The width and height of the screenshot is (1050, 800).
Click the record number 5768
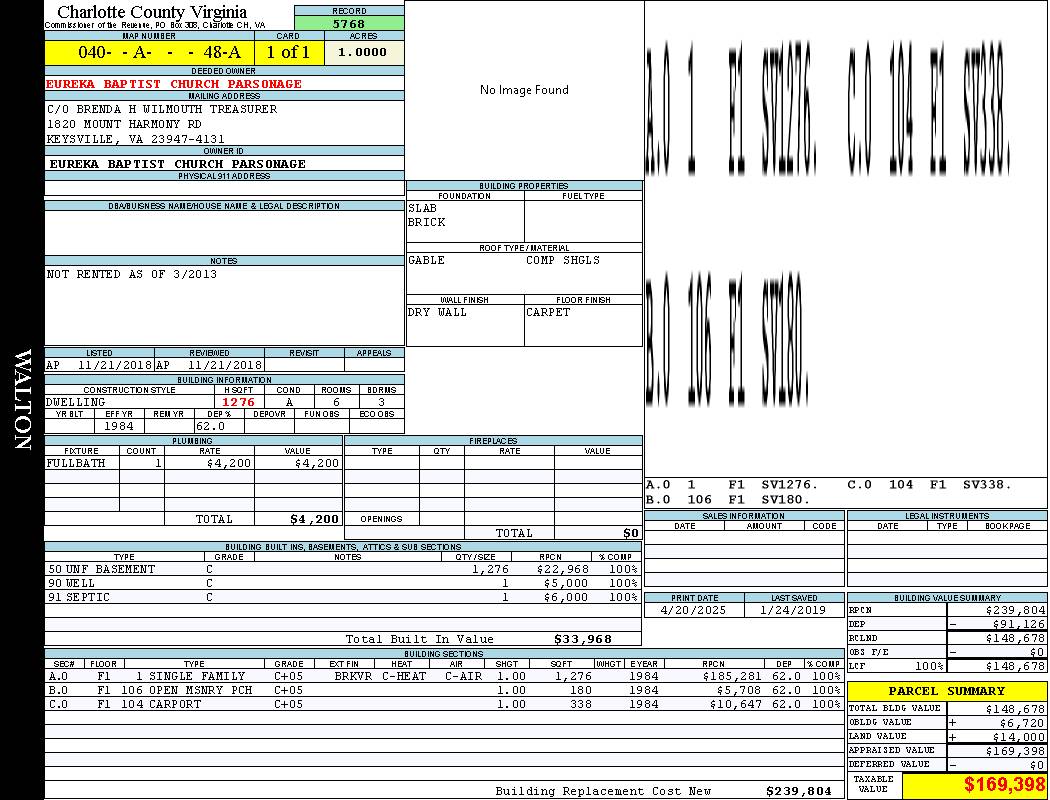pyautogui.click(x=349, y=24)
